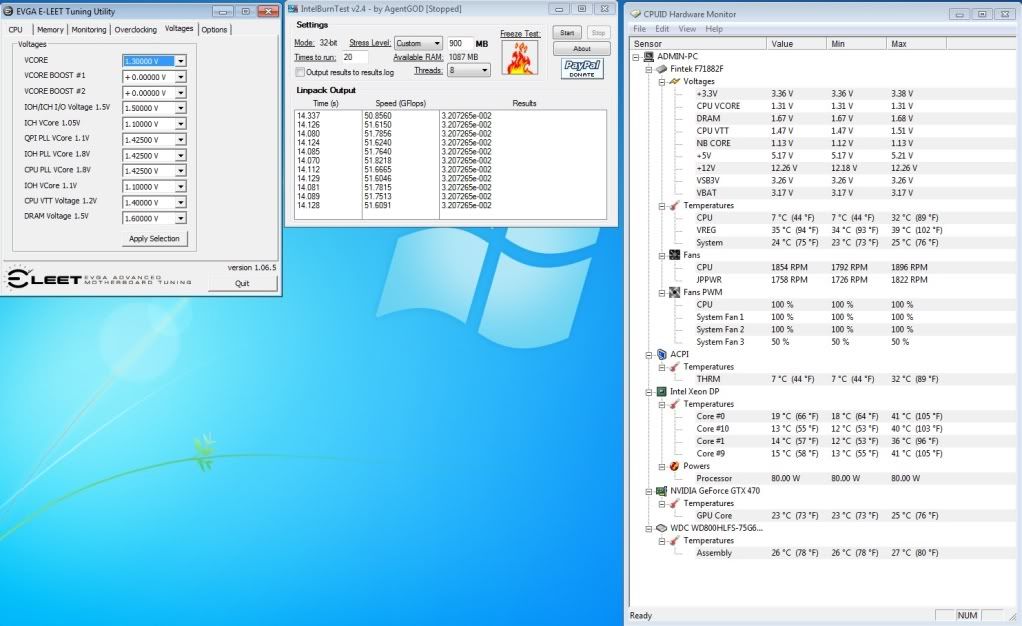The image size is (1022, 626).
Task: Click the Quit button in E-LEET
Action: pos(242,283)
